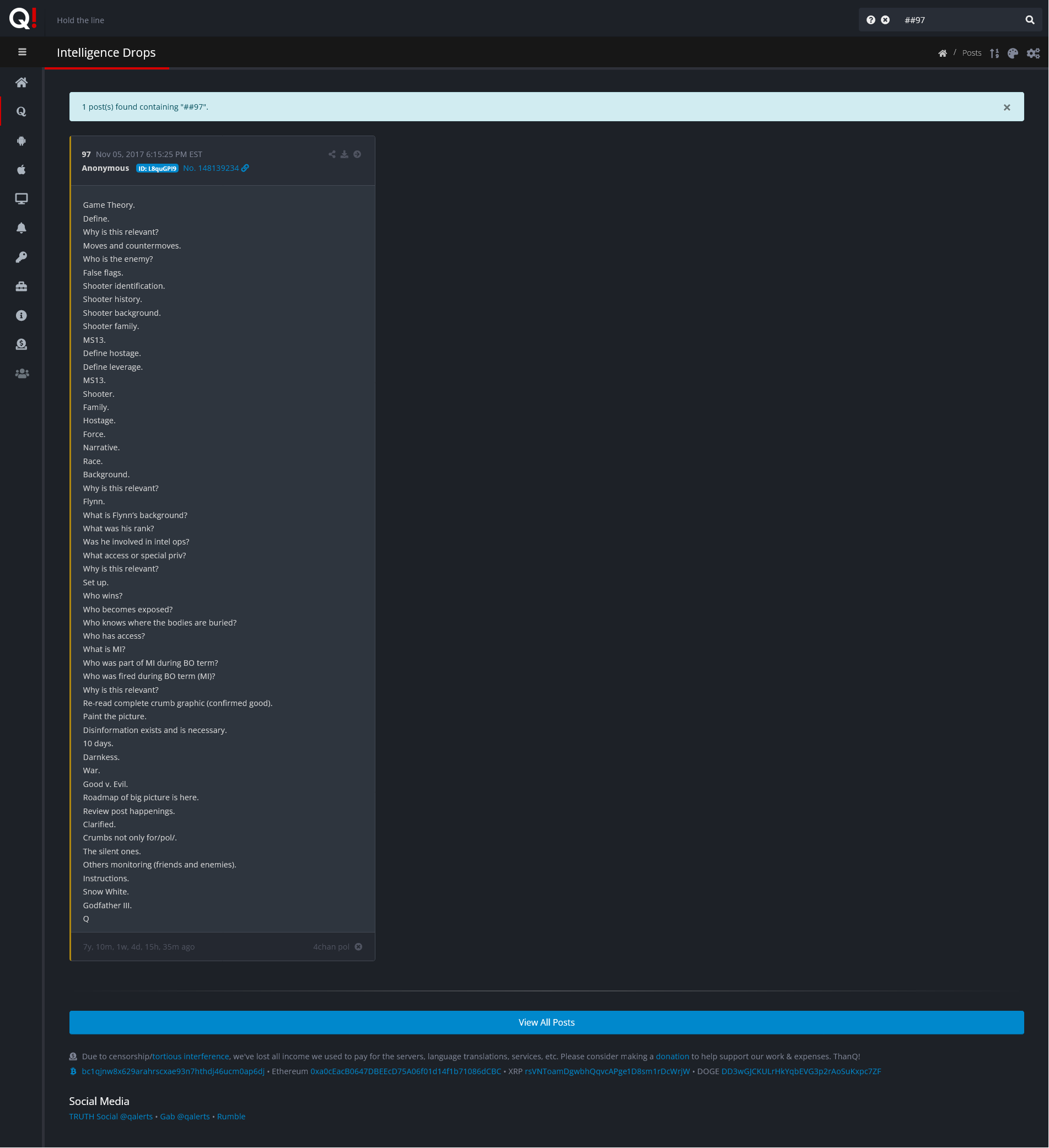Open the notifications bell in sidebar
The height and width of the screenshot is (1148, 1049).
(21, 228)
